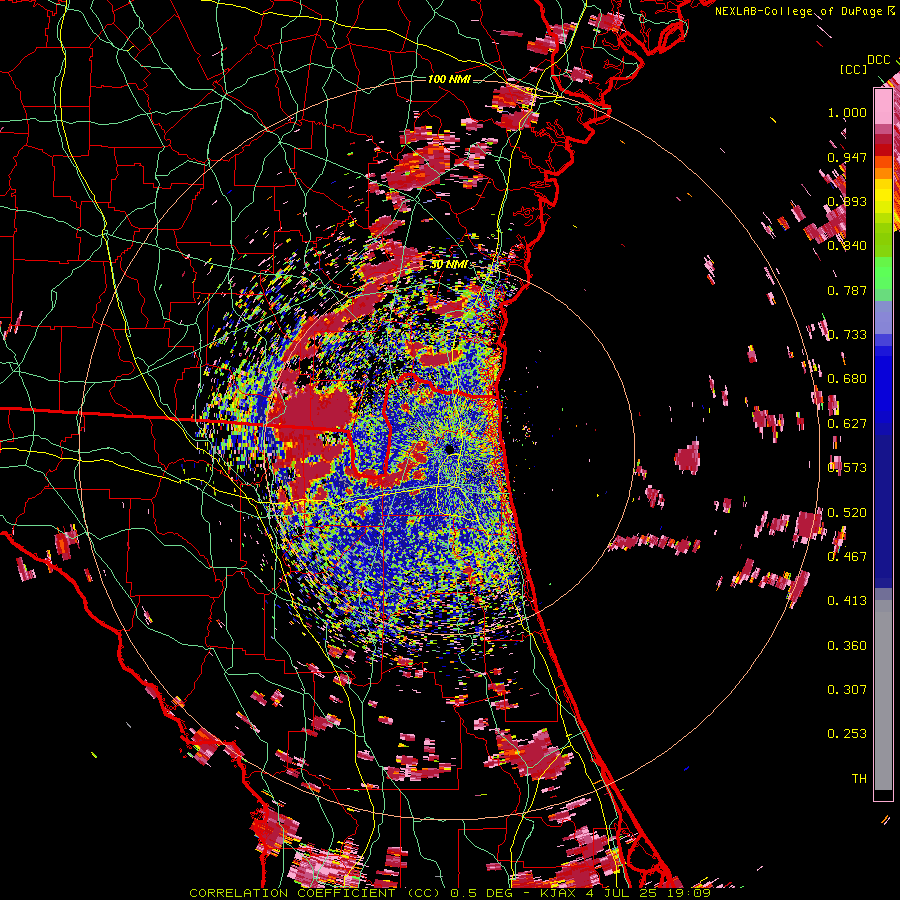Select the 0.627 scale value

(x=847, y=424)
